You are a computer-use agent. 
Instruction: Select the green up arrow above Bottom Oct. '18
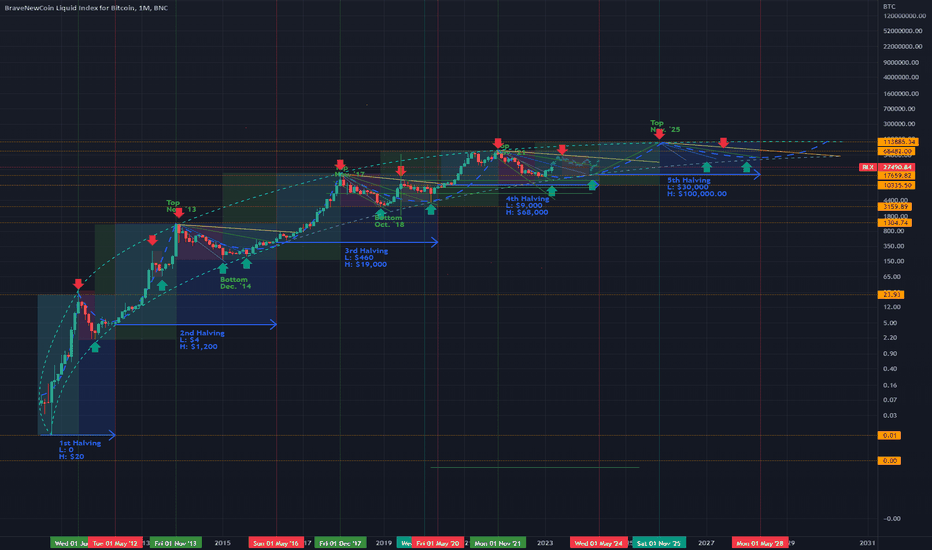(380, 213)
